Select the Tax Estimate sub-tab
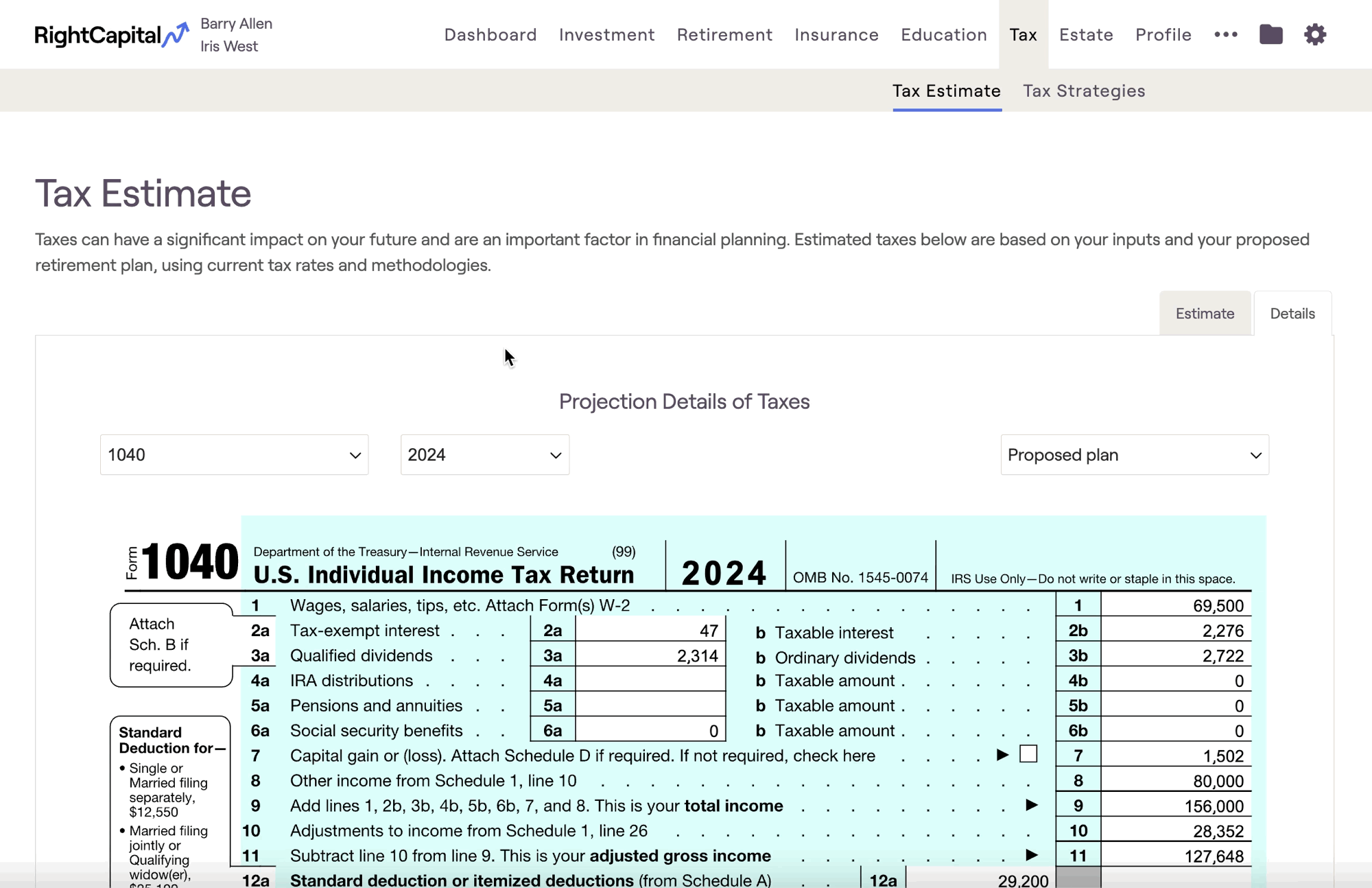This screenshot has height=888, width=1372. [946, 91]
